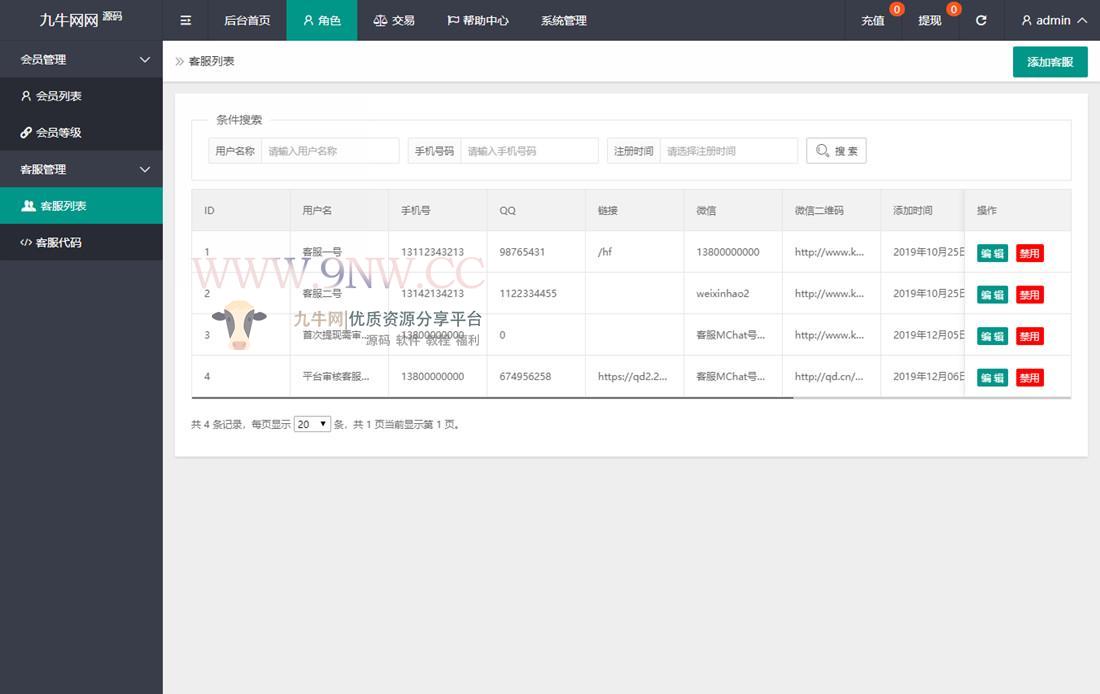Screen dimensions: 1100x694
Task: Edit the 客服一号 row
Action: tap(992, 253)
